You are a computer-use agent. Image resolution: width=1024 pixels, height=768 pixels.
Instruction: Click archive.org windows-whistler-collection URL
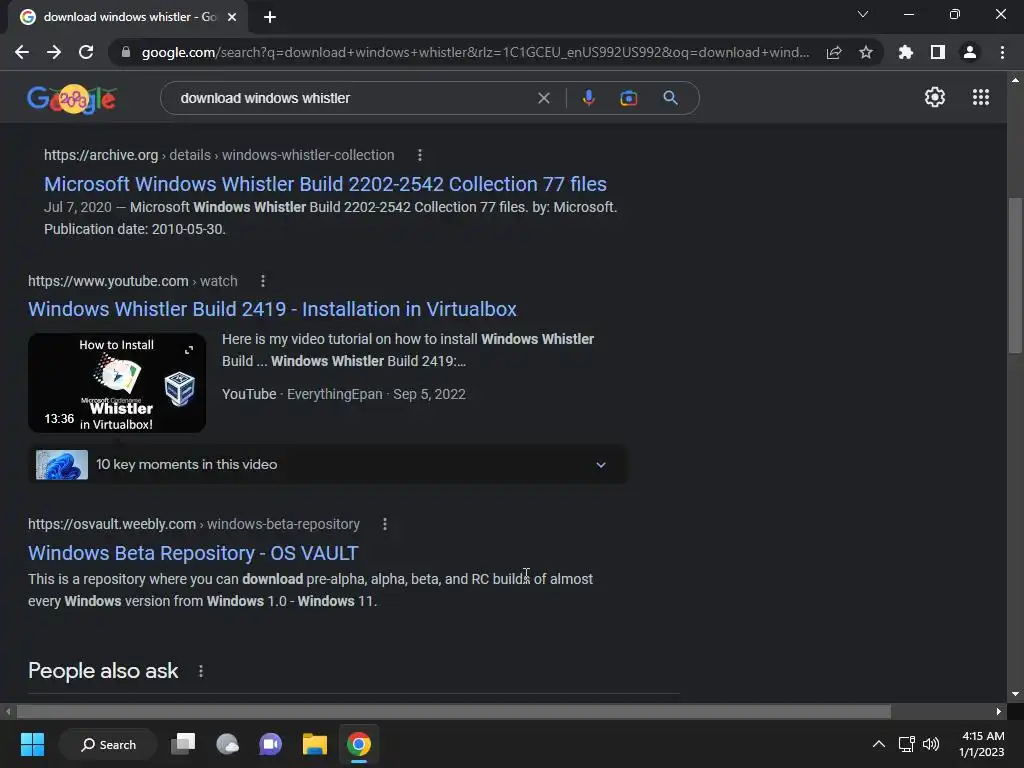(219, 155)
